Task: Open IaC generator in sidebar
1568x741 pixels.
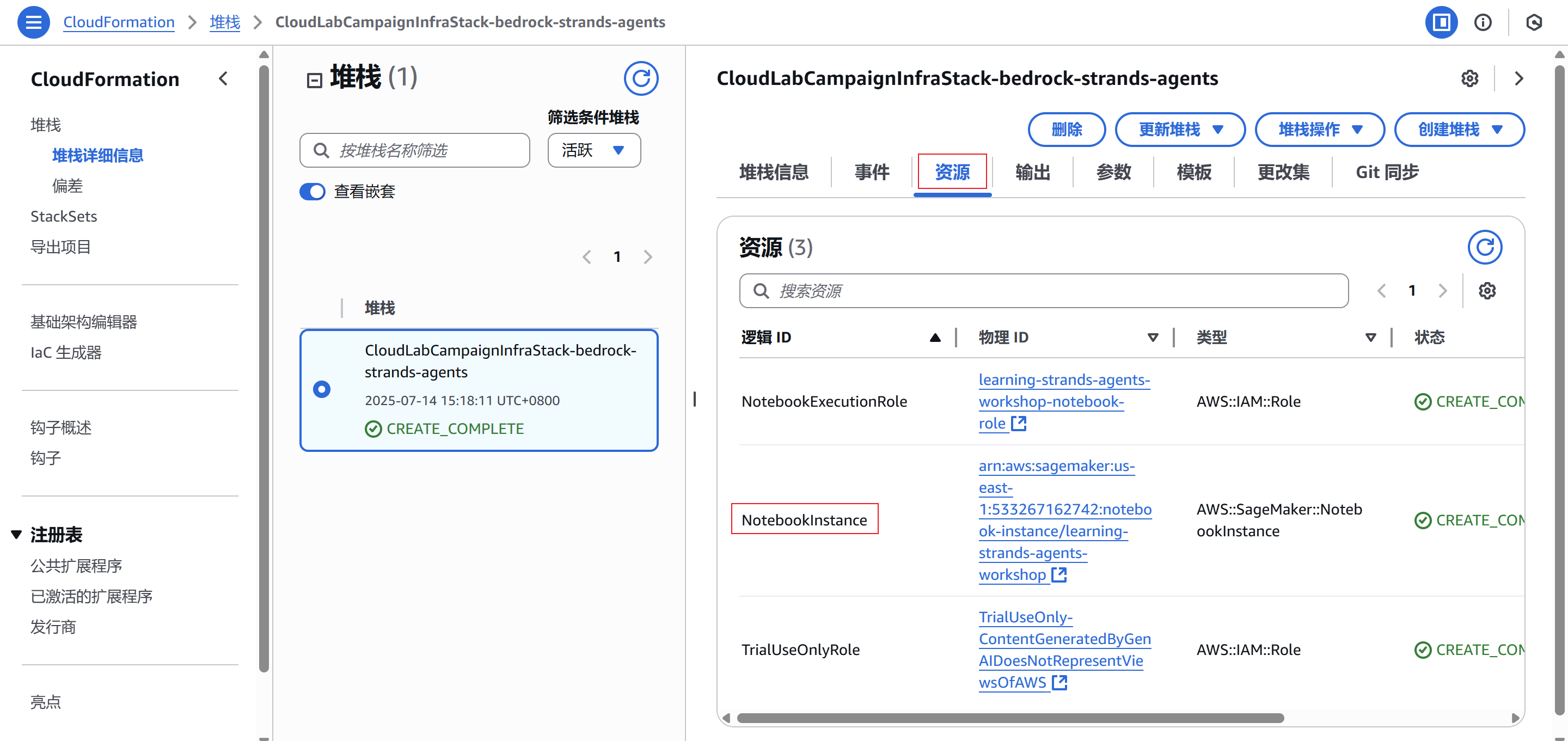Action: (66, 352)
